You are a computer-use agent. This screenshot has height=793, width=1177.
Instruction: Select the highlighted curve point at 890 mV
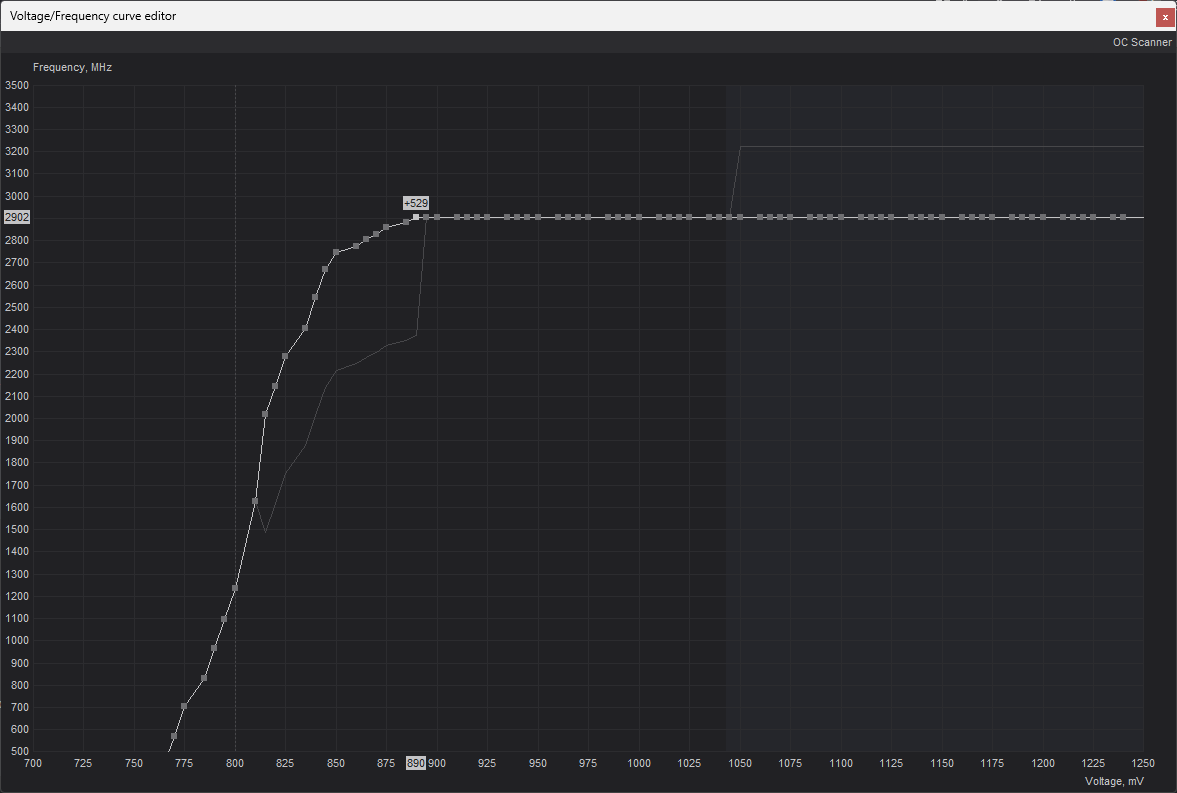(x=416, y=217)
